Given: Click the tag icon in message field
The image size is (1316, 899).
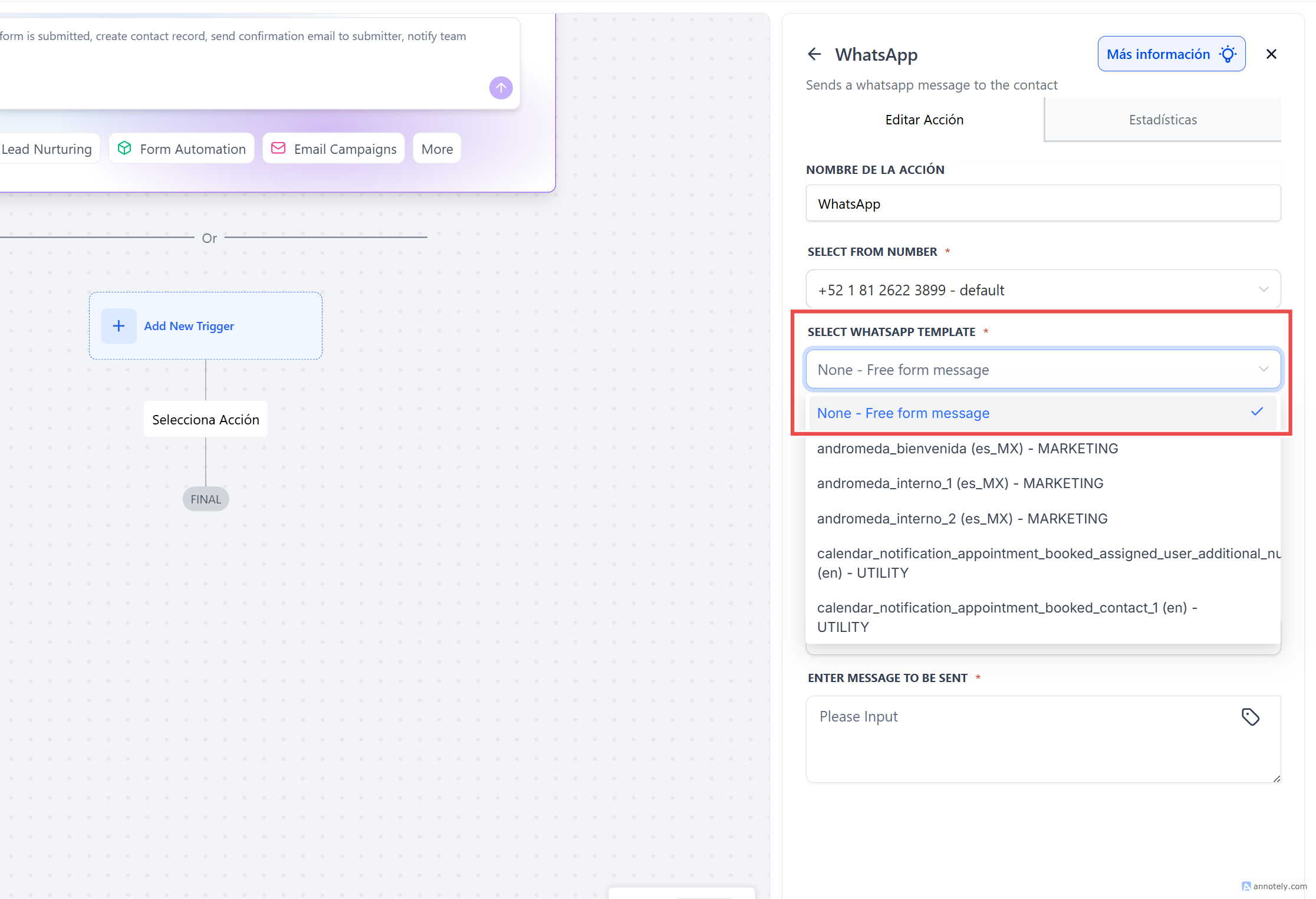Looking at the screenshot, I should (x=1250, y=717).
